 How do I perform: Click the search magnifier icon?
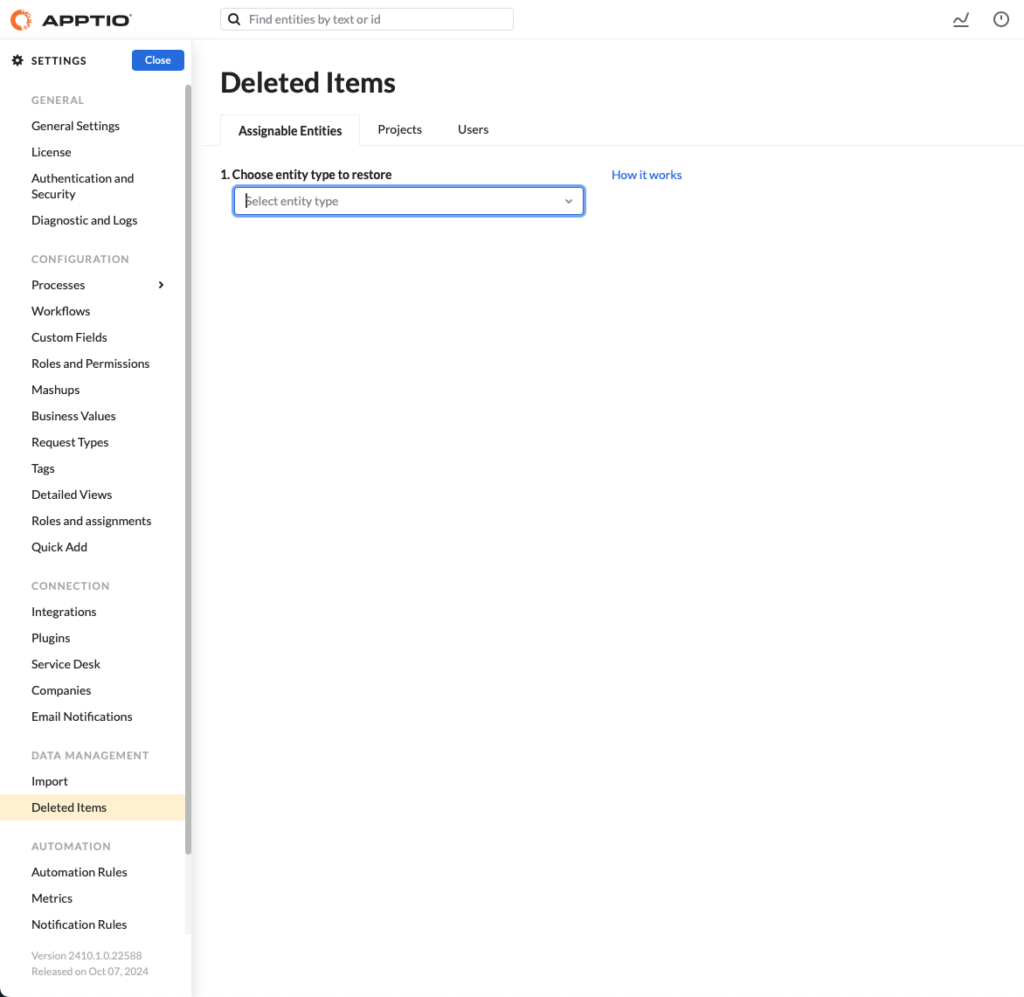tap(234, 20)
